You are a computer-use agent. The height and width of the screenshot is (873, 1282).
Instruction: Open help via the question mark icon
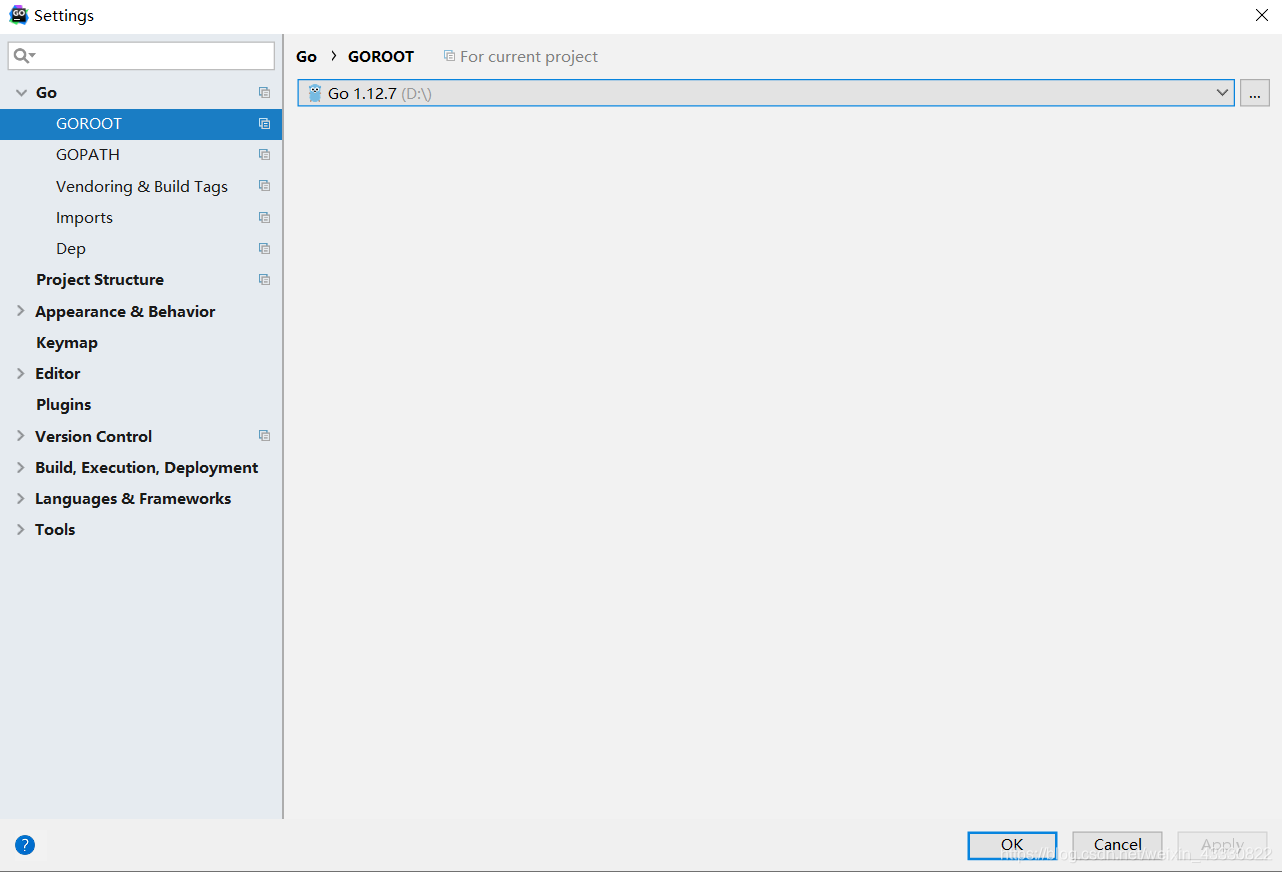(x=25, y=845)
